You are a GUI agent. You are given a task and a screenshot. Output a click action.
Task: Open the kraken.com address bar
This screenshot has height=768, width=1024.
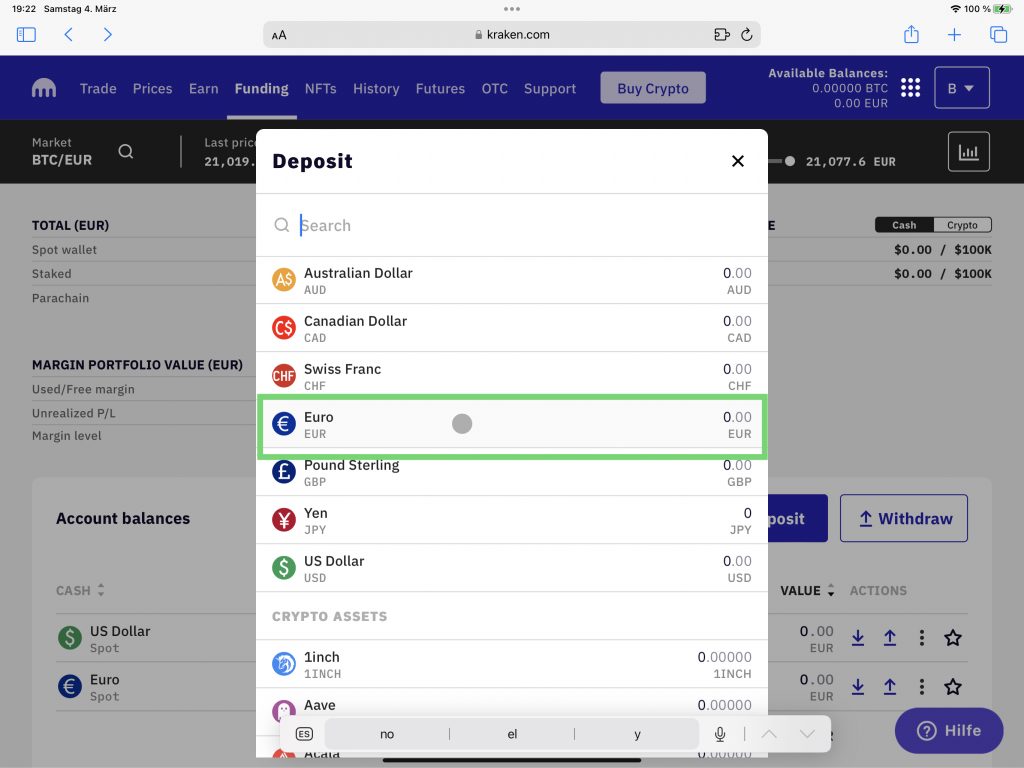(x=512, y=35)
